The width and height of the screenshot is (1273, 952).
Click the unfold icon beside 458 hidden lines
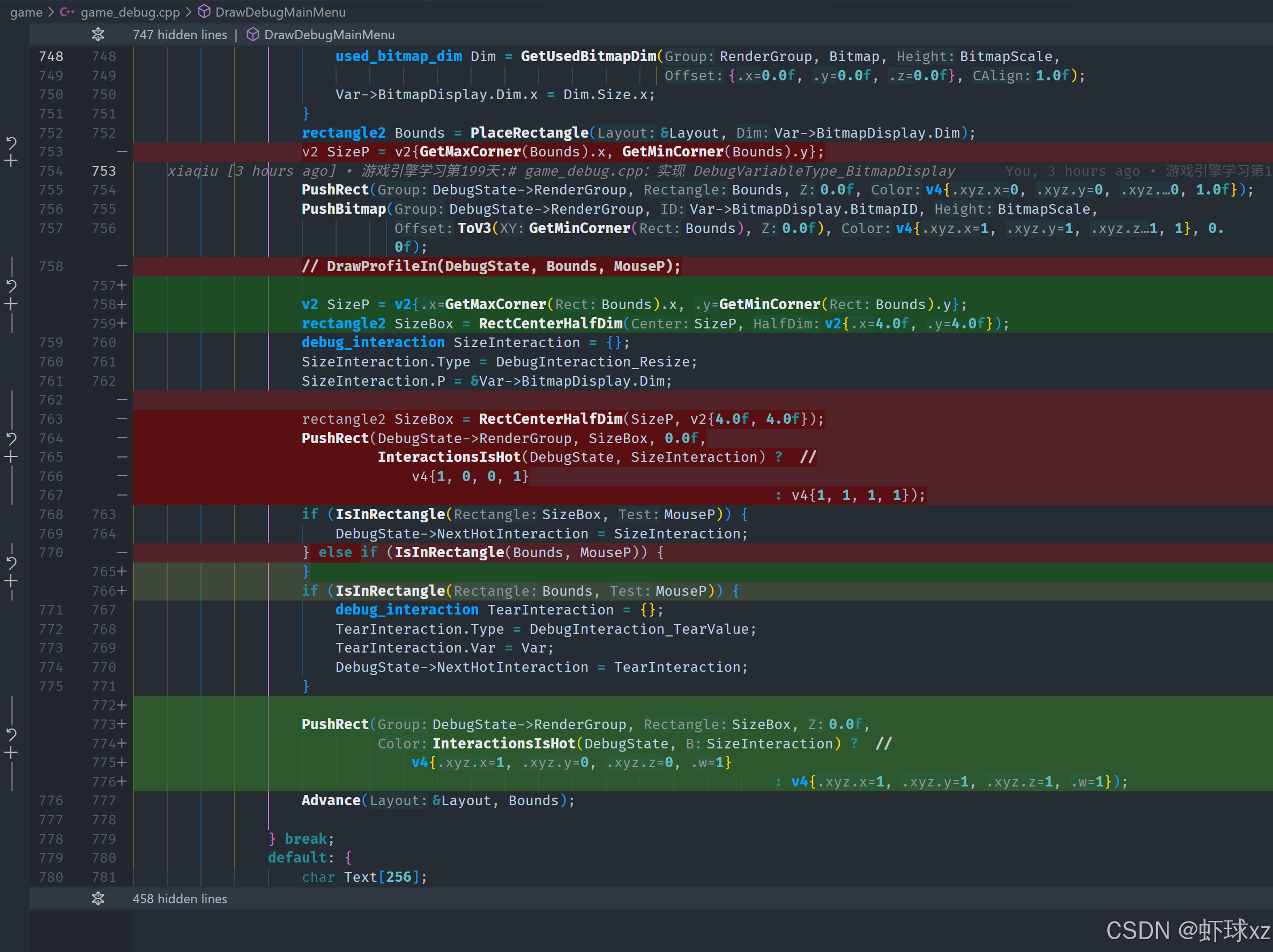[x=98, y=898]
